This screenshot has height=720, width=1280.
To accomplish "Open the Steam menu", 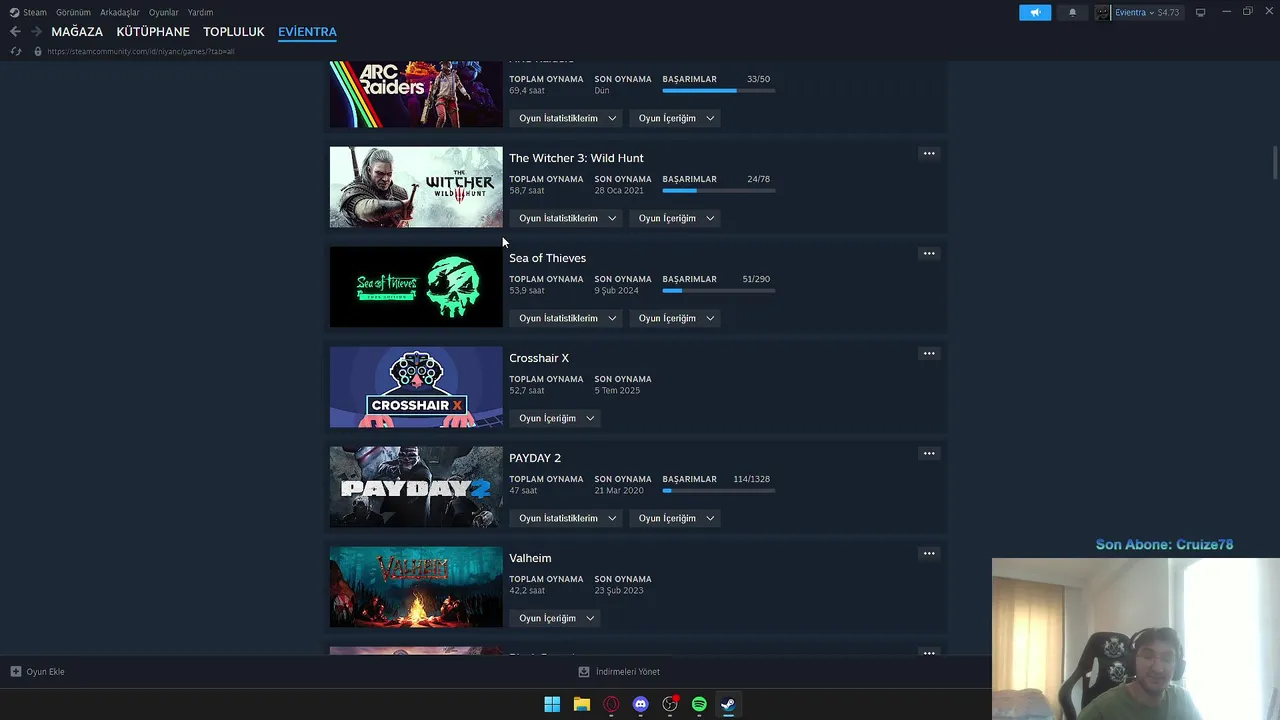I will (35, 12).
